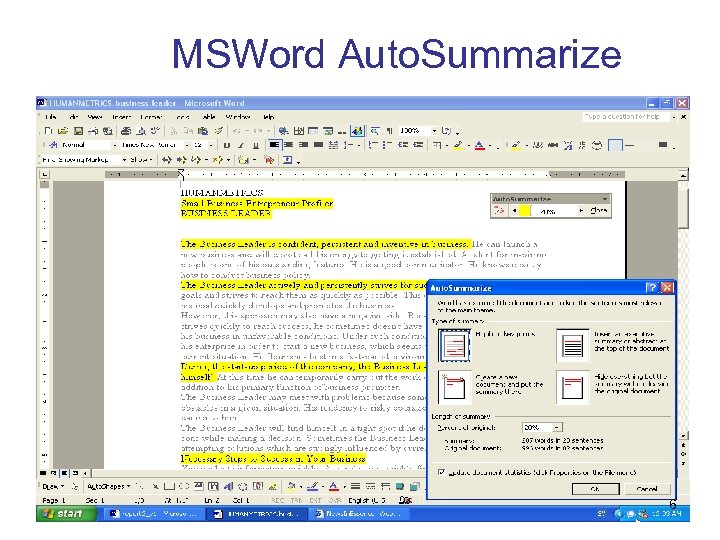720x540 pixels.
Task: Decrease summary percent with left arrow
Action: tap(515, 211)
